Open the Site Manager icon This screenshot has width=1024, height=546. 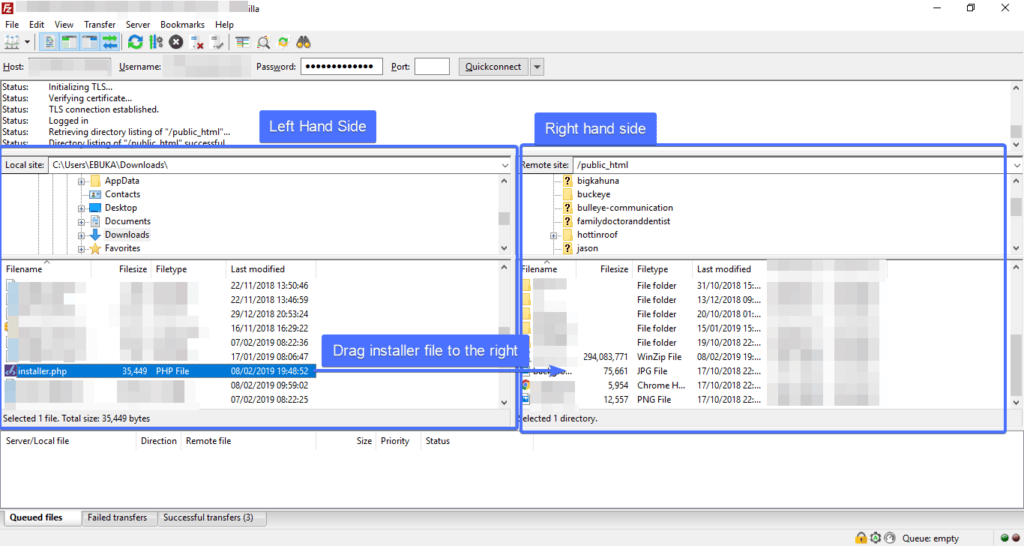pyautogui.click(x=12, y=42)
